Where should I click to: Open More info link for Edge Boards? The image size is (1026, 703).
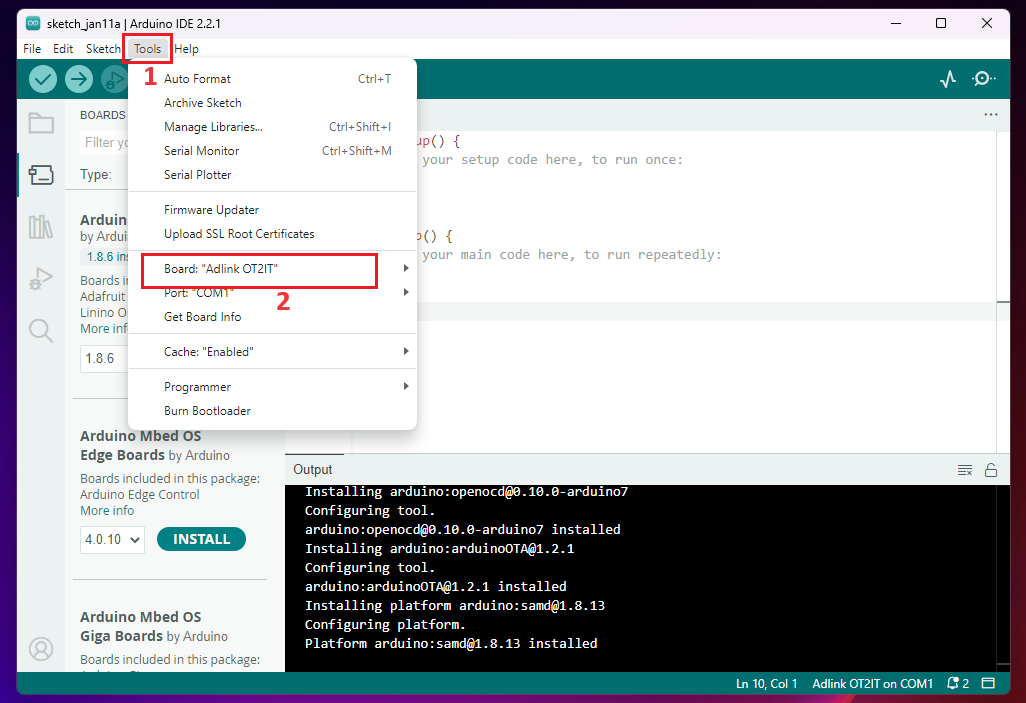[x=107, y=510]
